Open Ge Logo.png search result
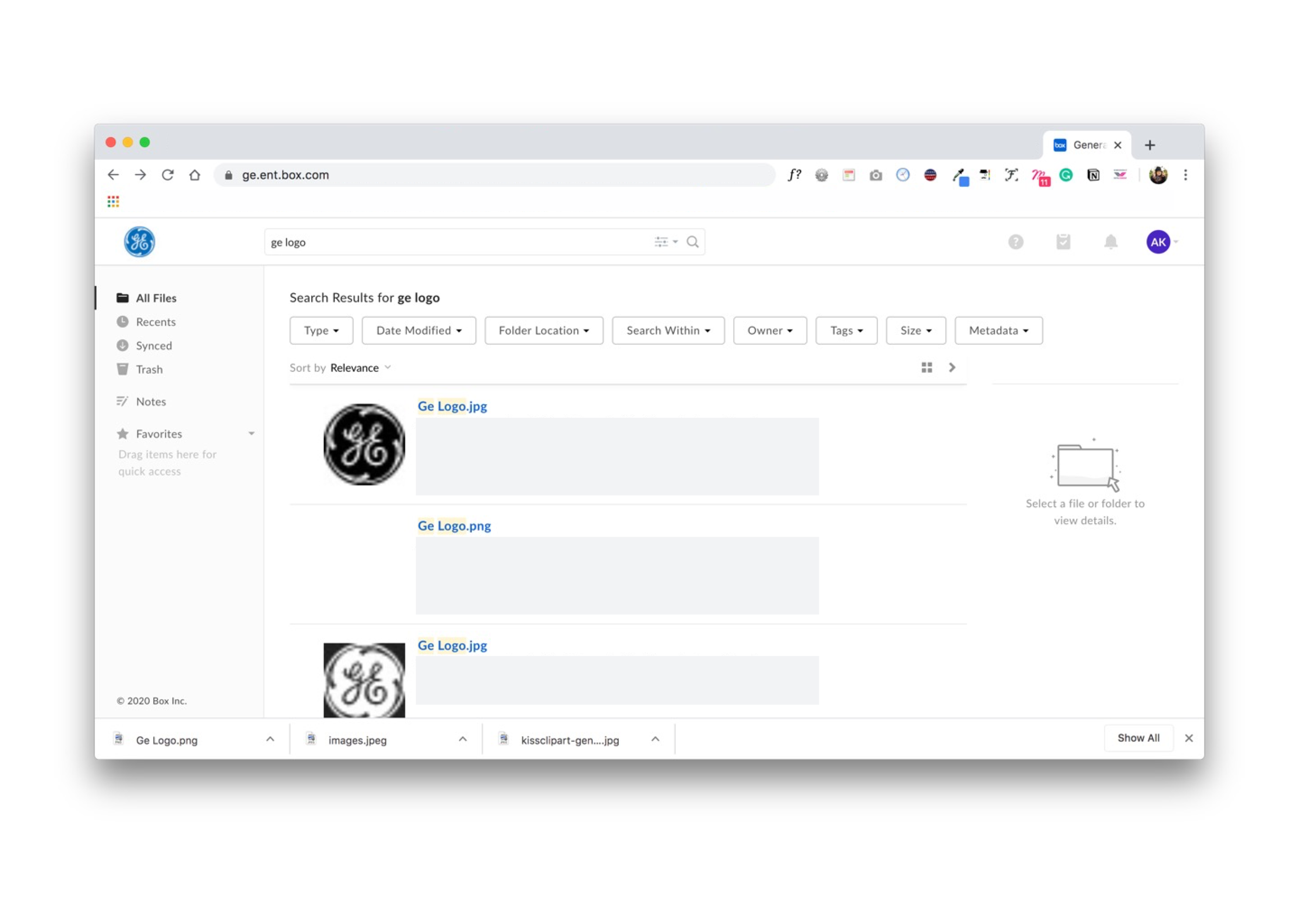 coord(454,526)
